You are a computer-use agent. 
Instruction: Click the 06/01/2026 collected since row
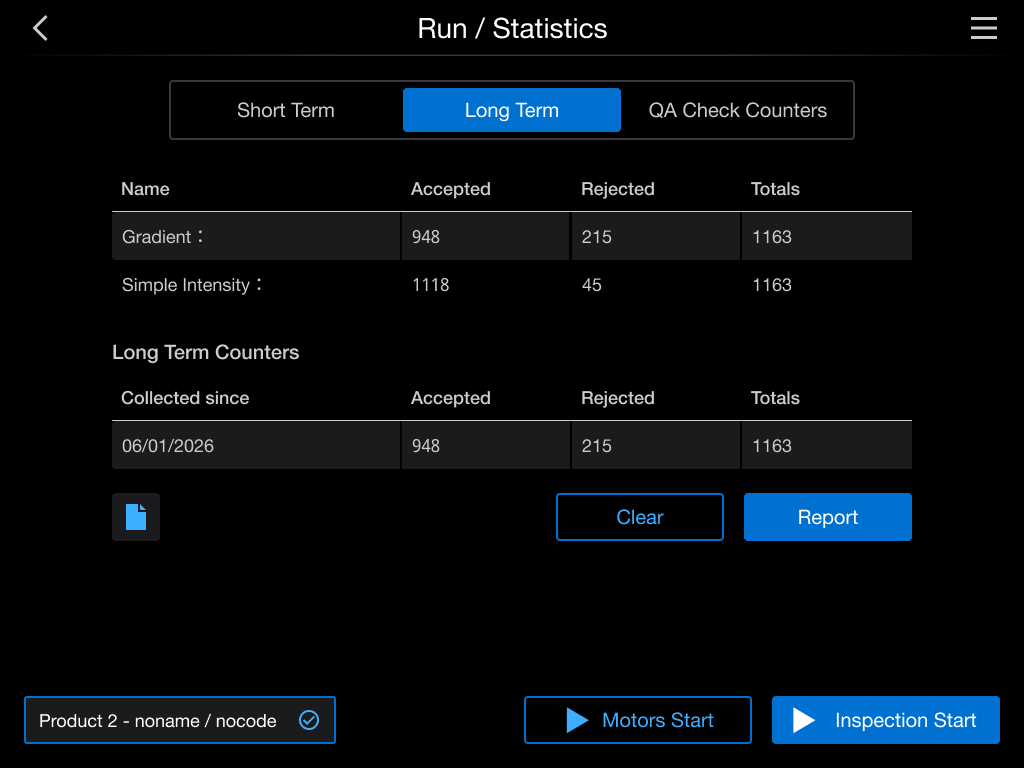pyautogui.click(x=511, y=445)
